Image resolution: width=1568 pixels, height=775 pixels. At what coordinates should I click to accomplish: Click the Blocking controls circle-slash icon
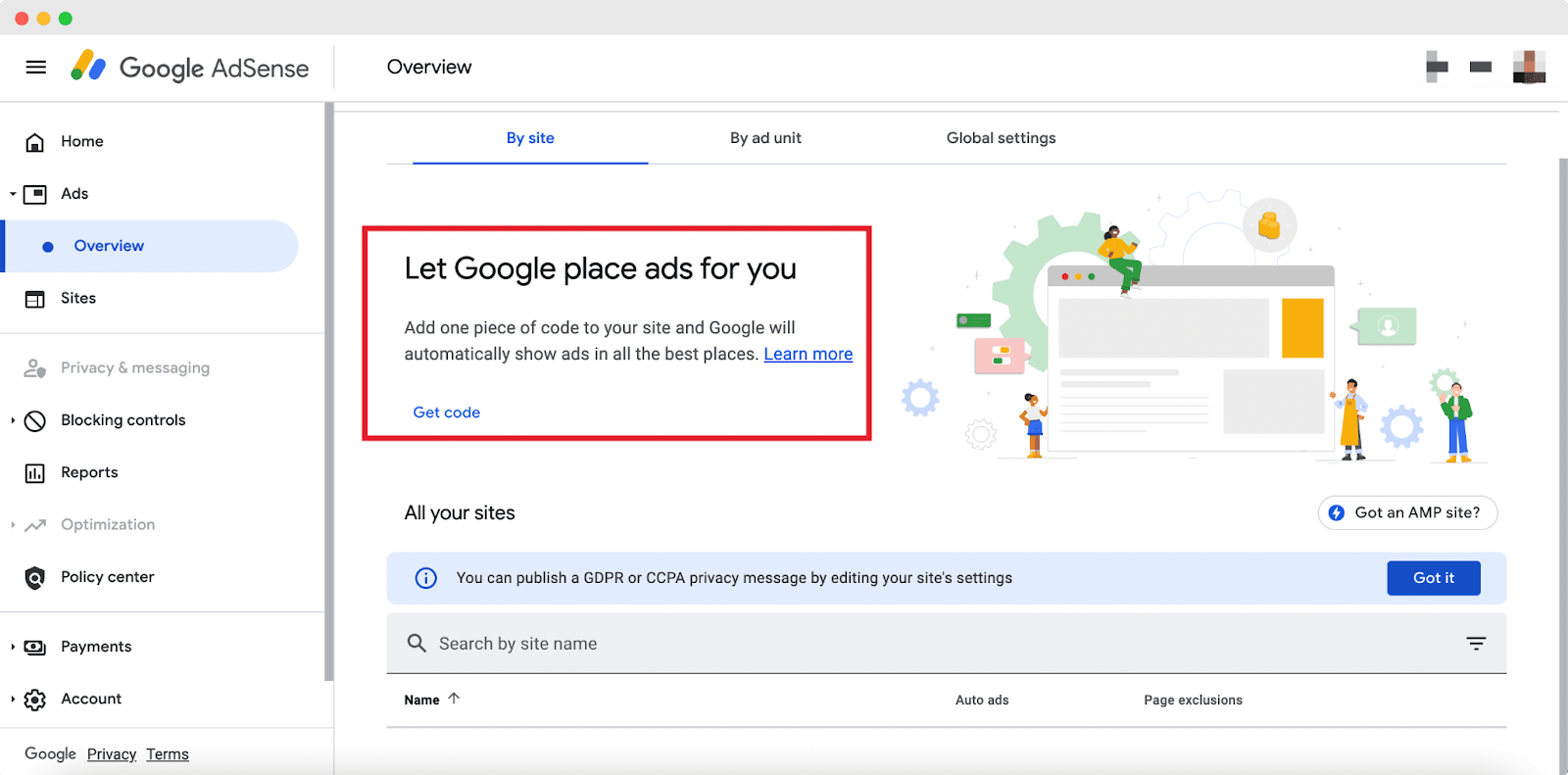35,420
